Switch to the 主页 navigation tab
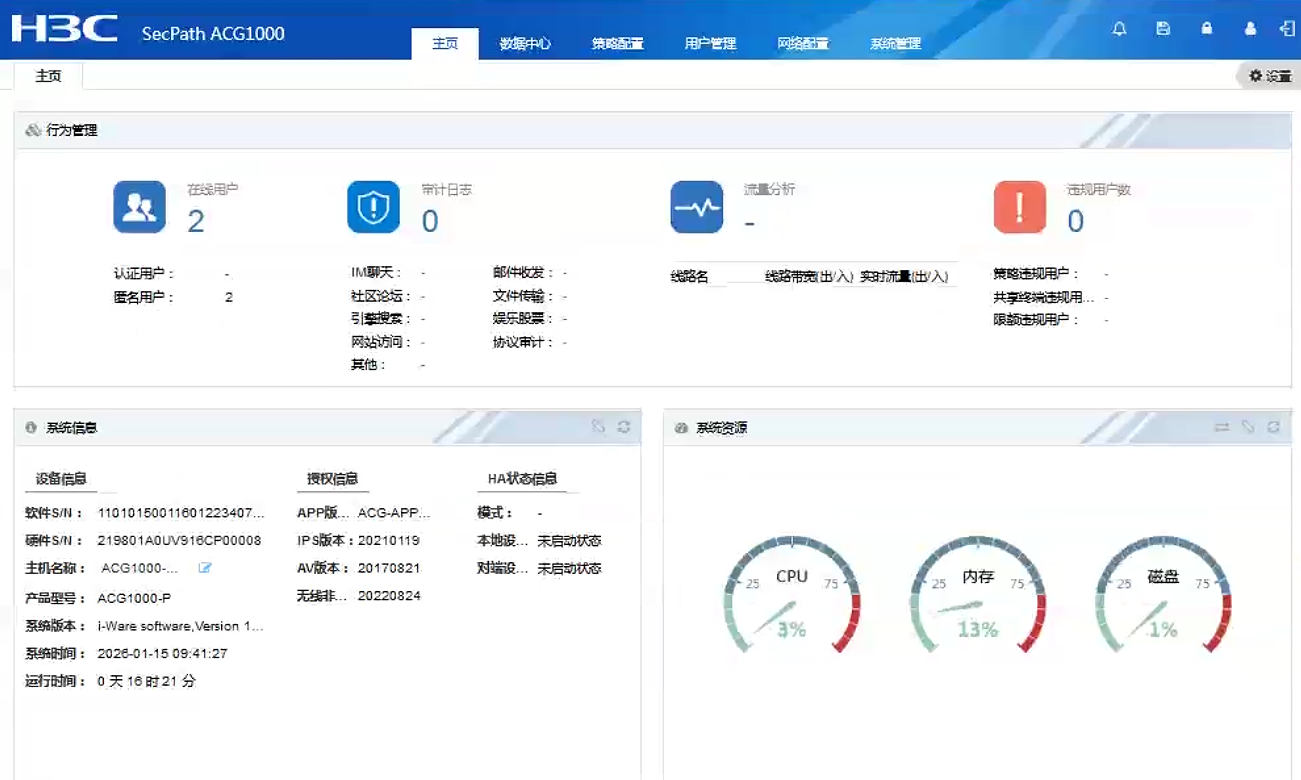1301x780 pixels. point(445,44)
